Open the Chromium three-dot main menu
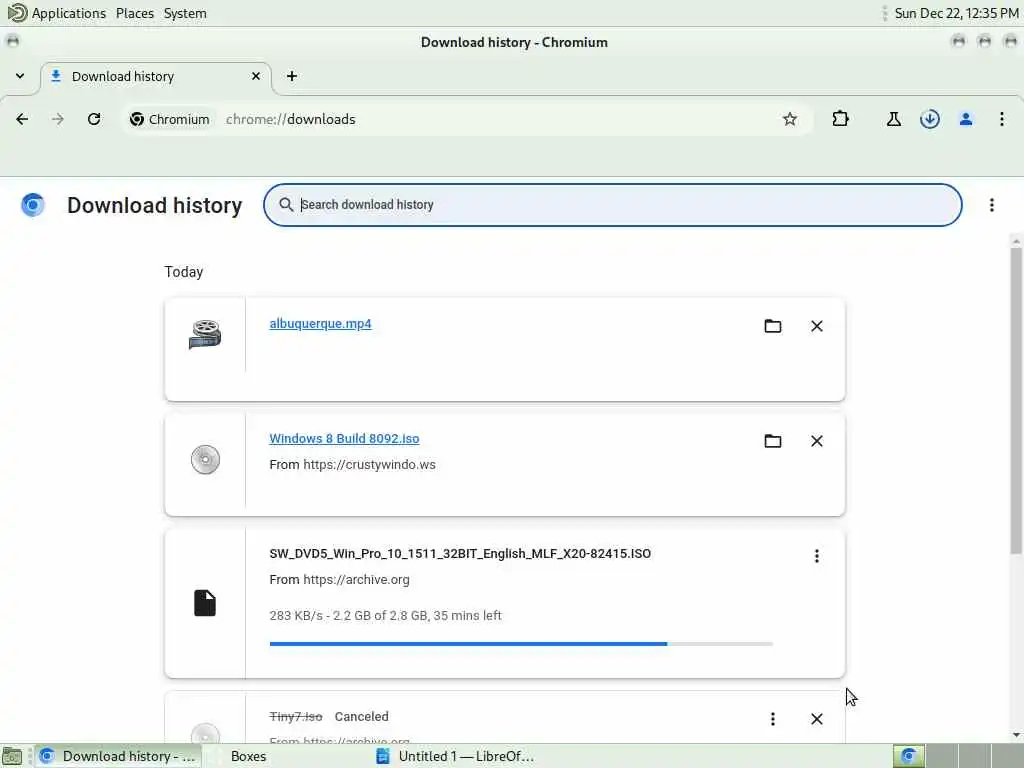1024x768 pixels. click(x=1001, y=119)
